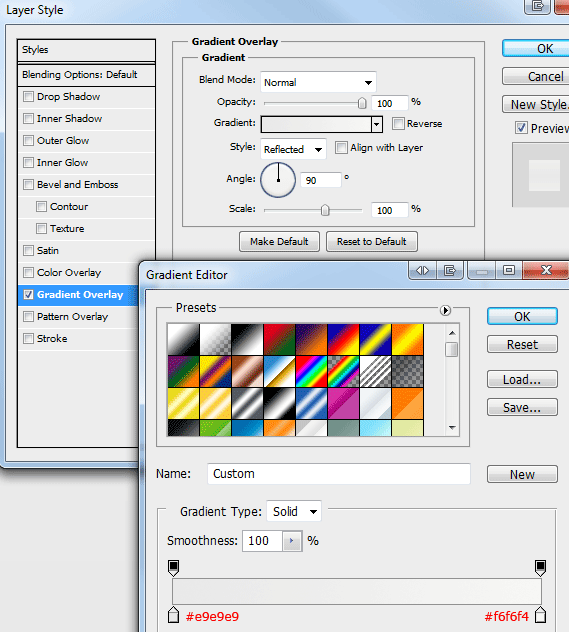Image resolution: width=569 pixels, height=632 pixels.
Task: Choose the orange-yellow-orange gradient preset
Action: [x=407, y=339]
